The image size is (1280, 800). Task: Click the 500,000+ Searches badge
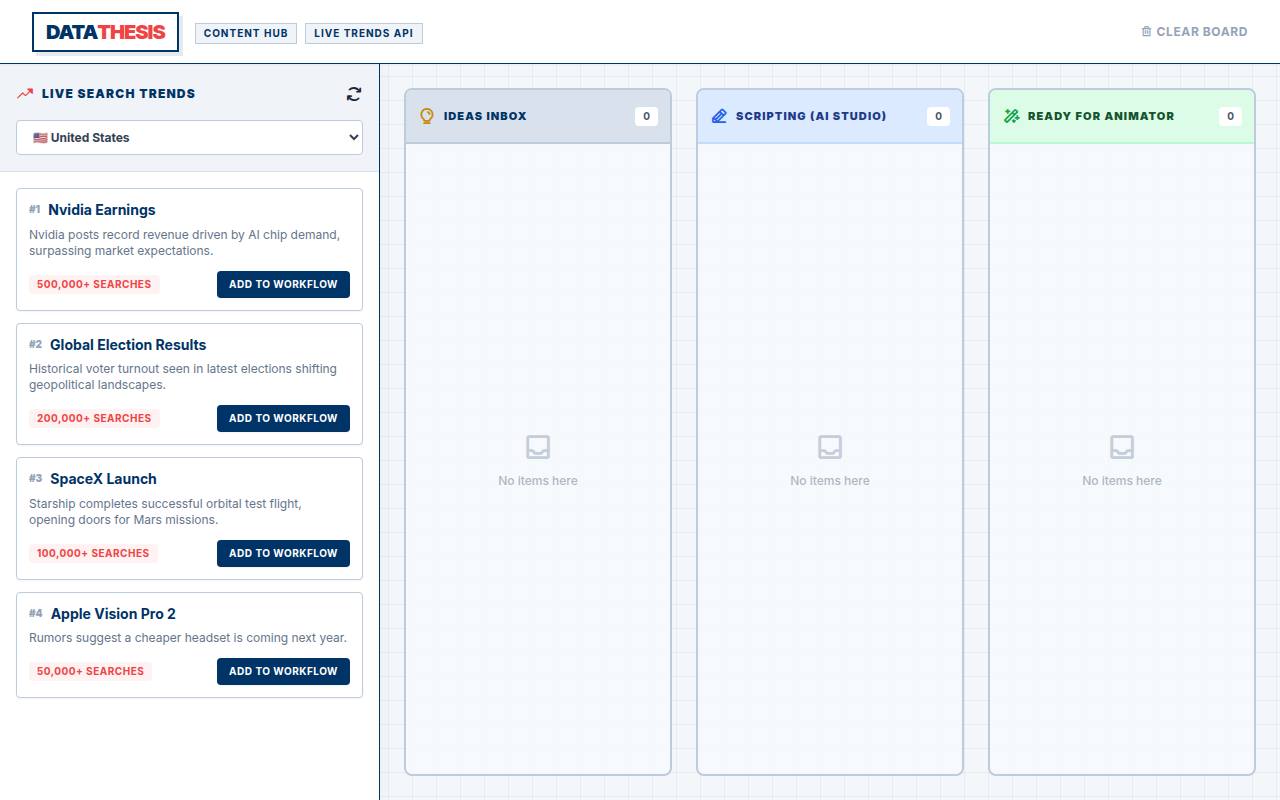point(94,284)
